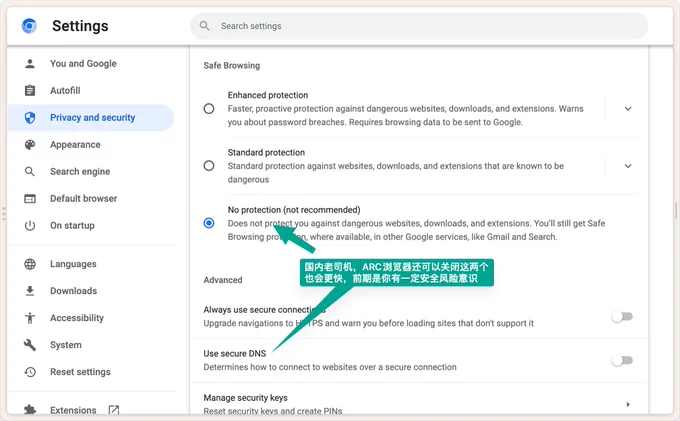Open the System section

click(91, 345)
